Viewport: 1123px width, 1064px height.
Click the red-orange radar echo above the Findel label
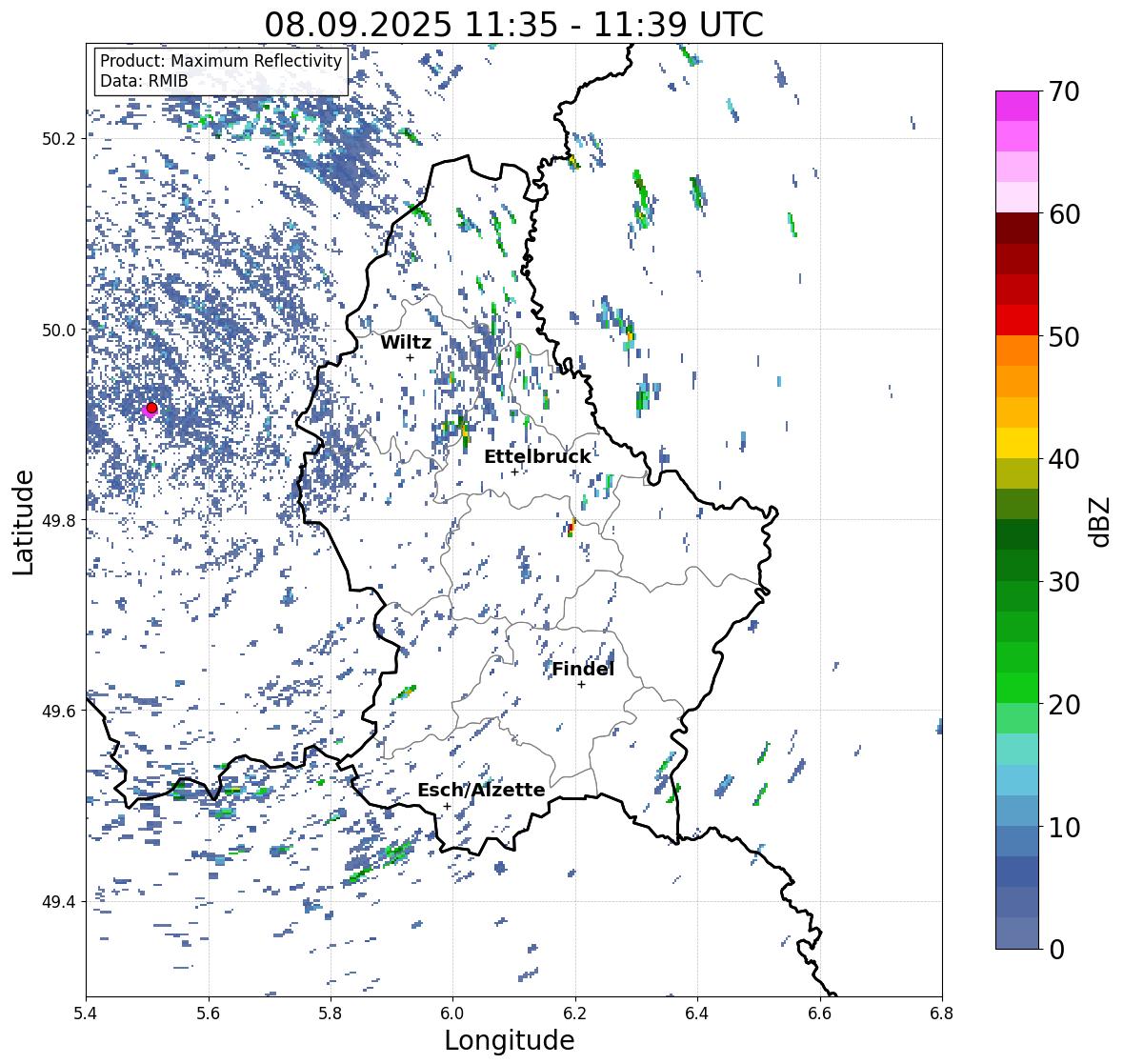point(571,528)
